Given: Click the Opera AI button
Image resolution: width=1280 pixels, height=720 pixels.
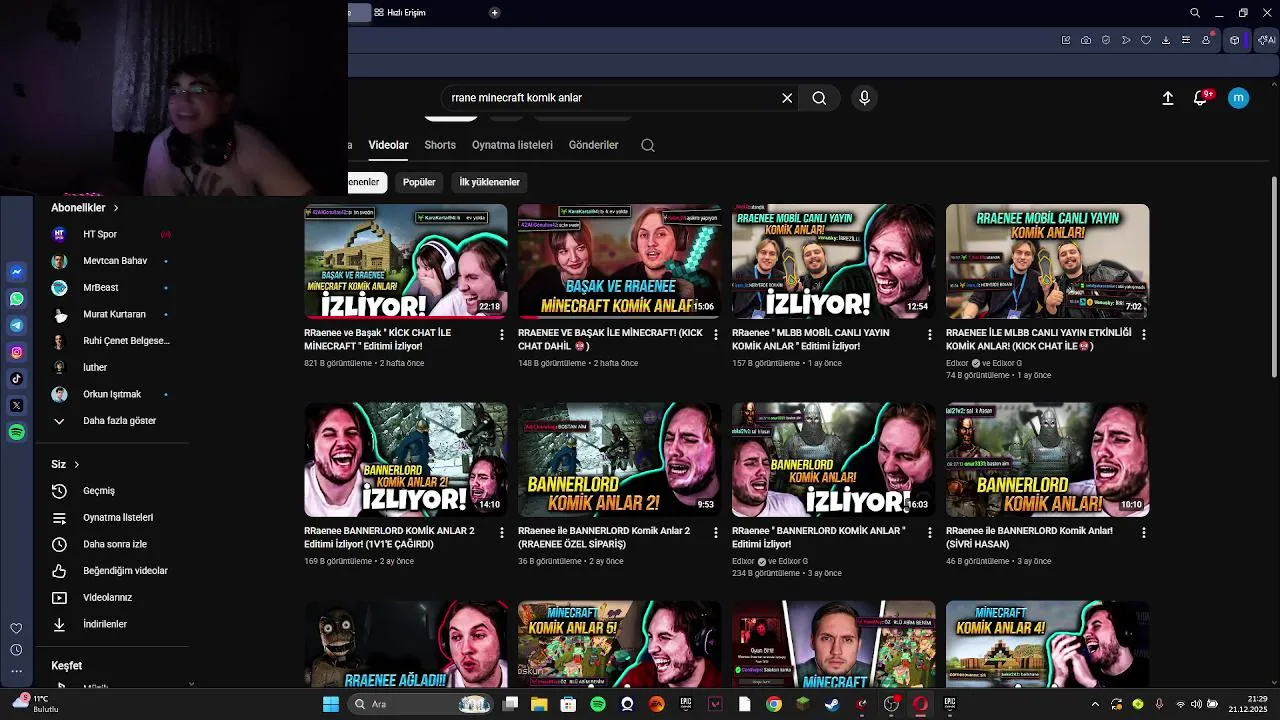Looking at the screenshot, I should coord(1267,40).
